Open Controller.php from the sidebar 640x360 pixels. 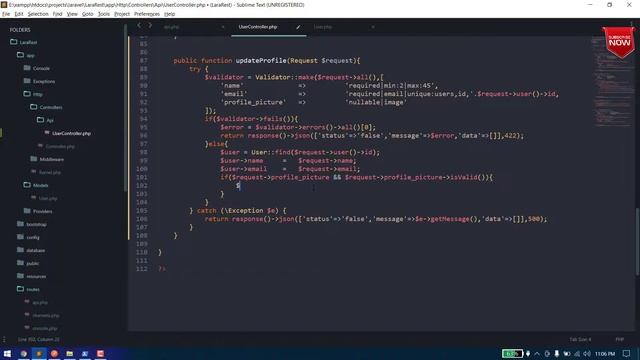pos(60,147)
